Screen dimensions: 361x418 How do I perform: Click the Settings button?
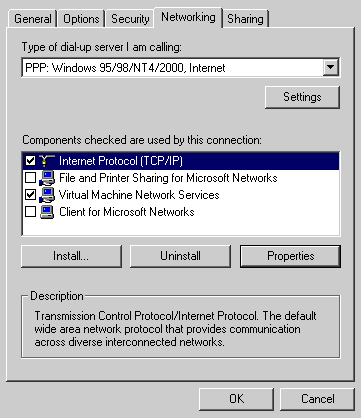302,97
